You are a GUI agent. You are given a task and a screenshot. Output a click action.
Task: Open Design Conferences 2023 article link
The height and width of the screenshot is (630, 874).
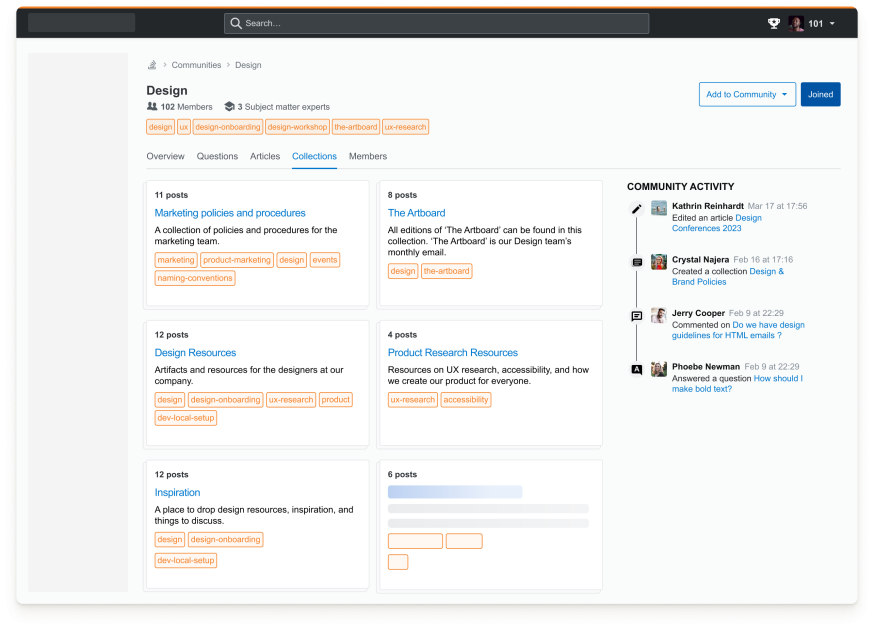point(717,223)
